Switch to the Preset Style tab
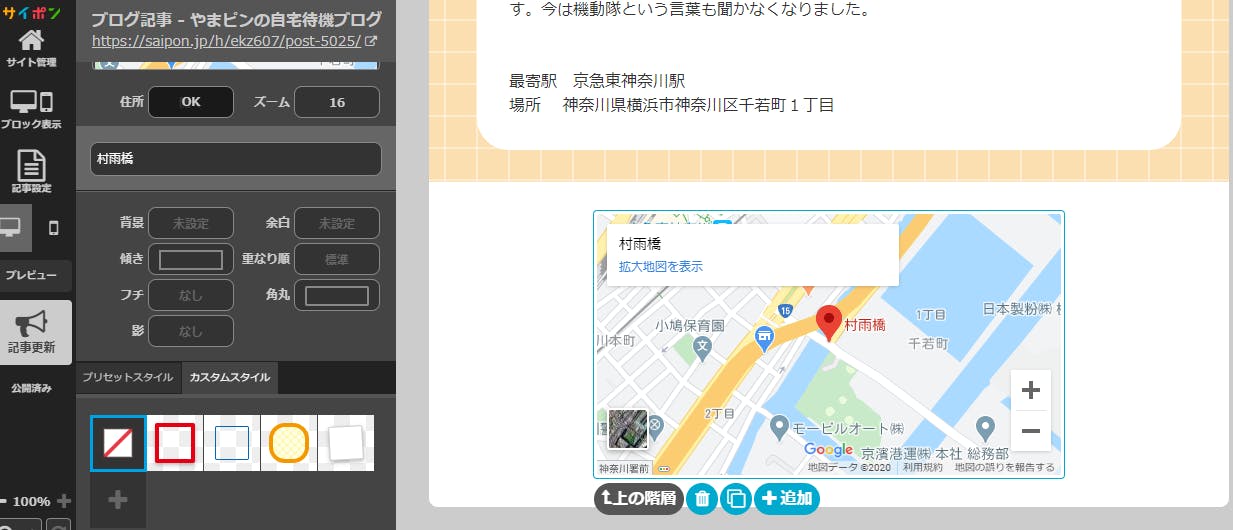 128,378
